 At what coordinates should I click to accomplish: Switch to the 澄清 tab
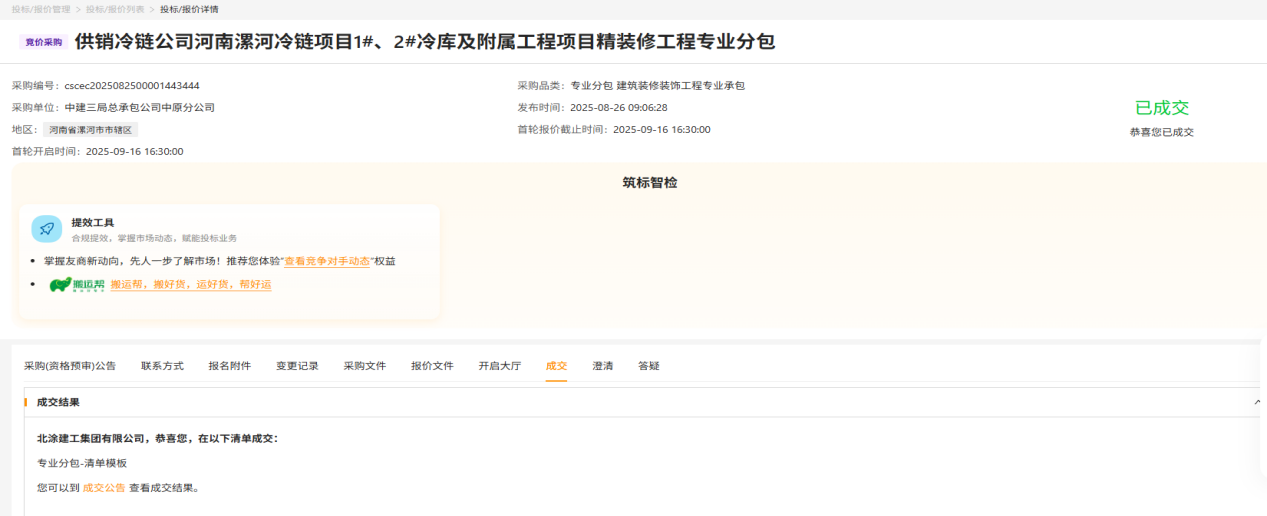pyautogui.click(x=602, y=366)
